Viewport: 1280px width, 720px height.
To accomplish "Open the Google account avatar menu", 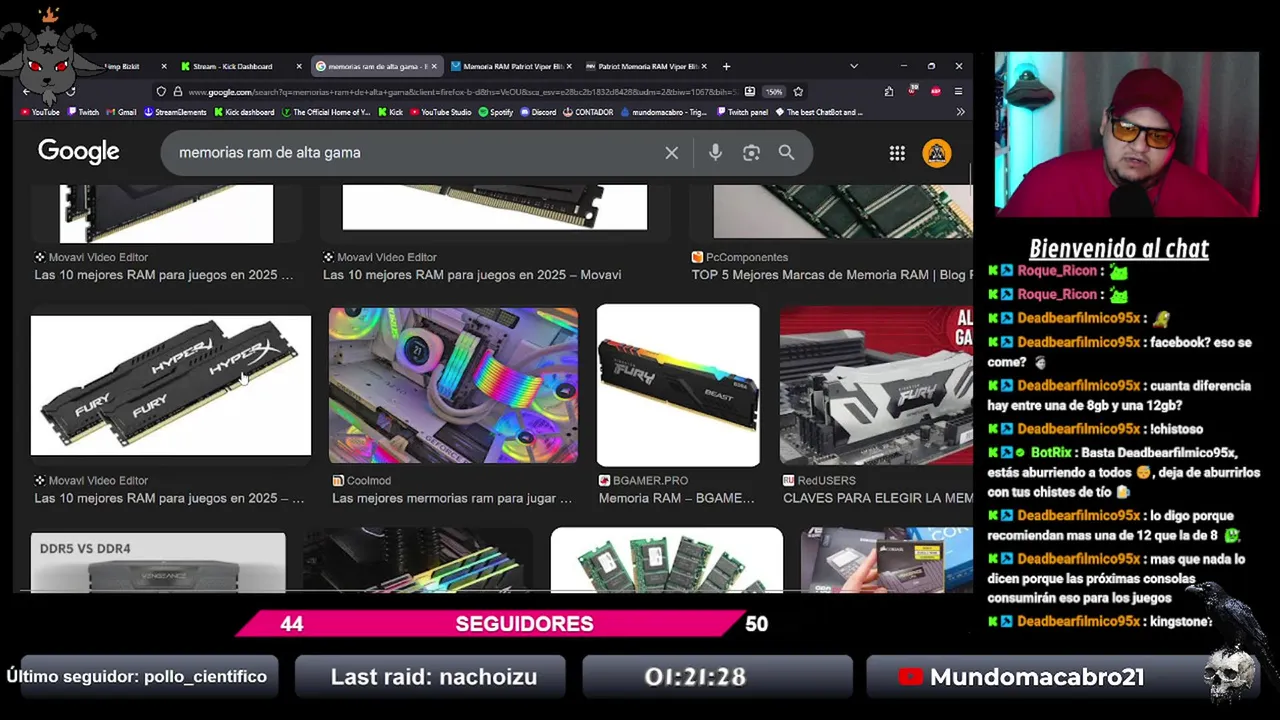I will point(937,153).
